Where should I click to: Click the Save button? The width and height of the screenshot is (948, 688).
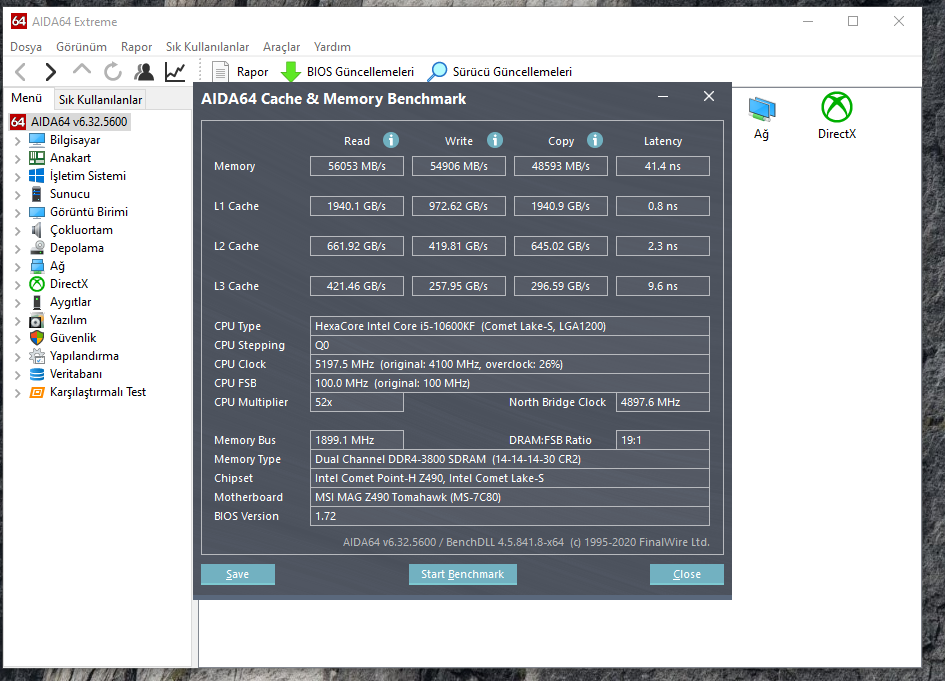point(238,574)
